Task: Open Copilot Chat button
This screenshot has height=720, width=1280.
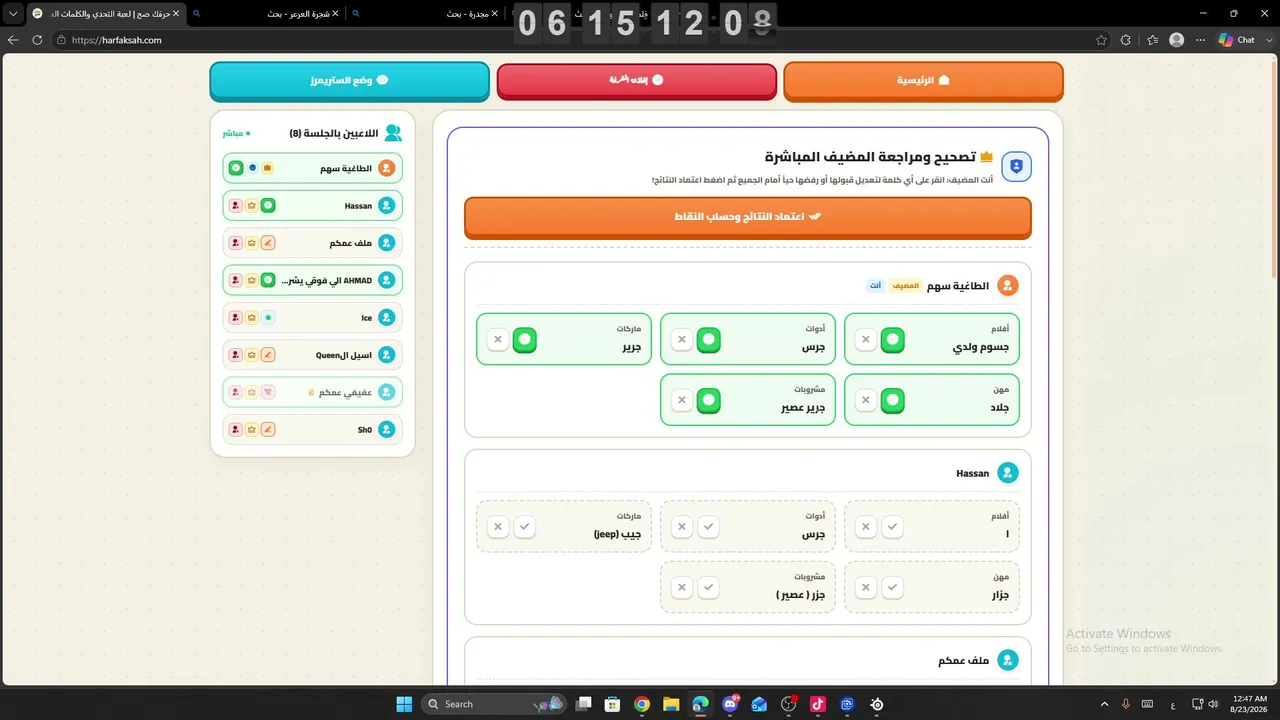Action: coord(1237,40)
